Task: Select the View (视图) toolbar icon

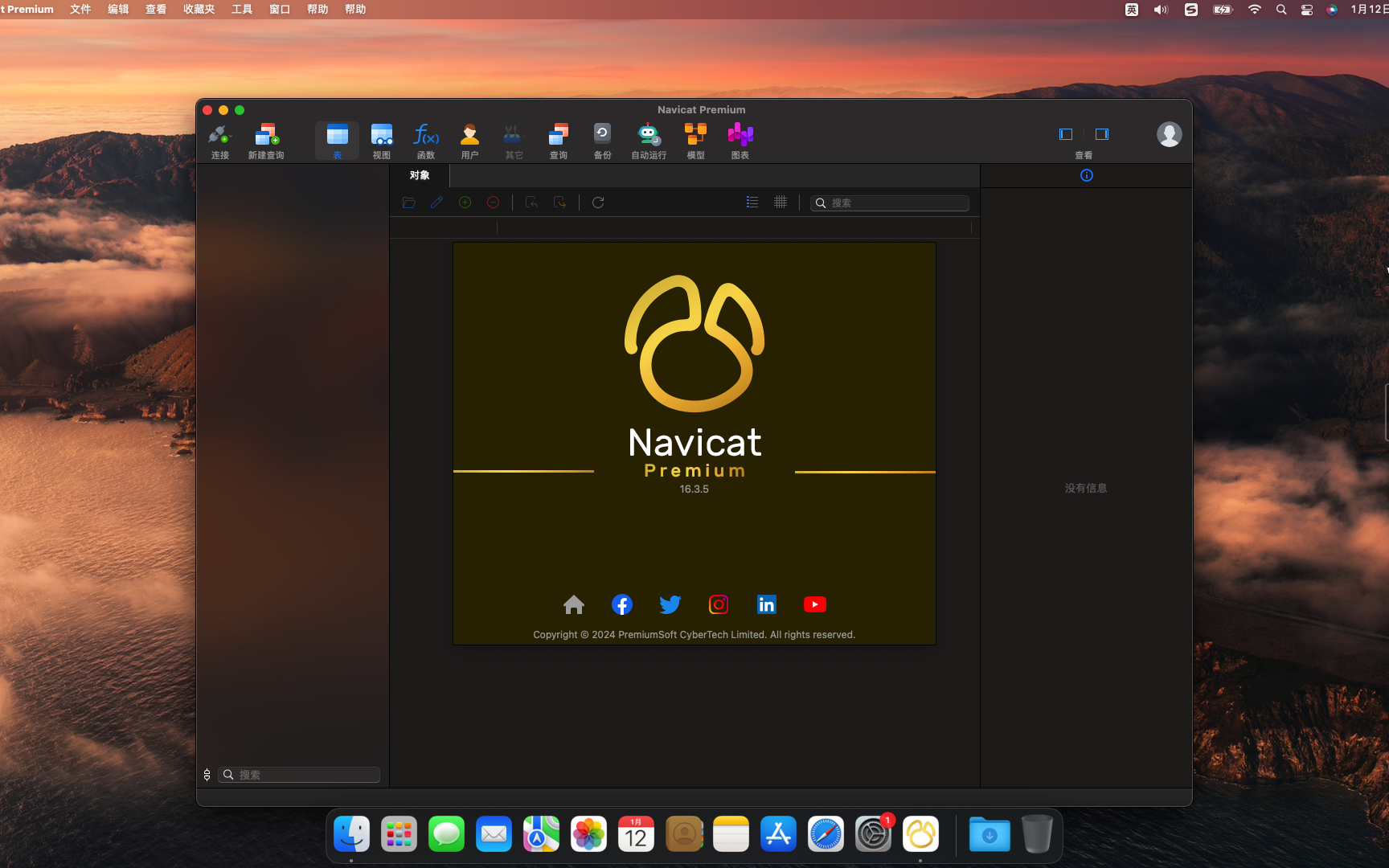Action: tap(382, 141)
